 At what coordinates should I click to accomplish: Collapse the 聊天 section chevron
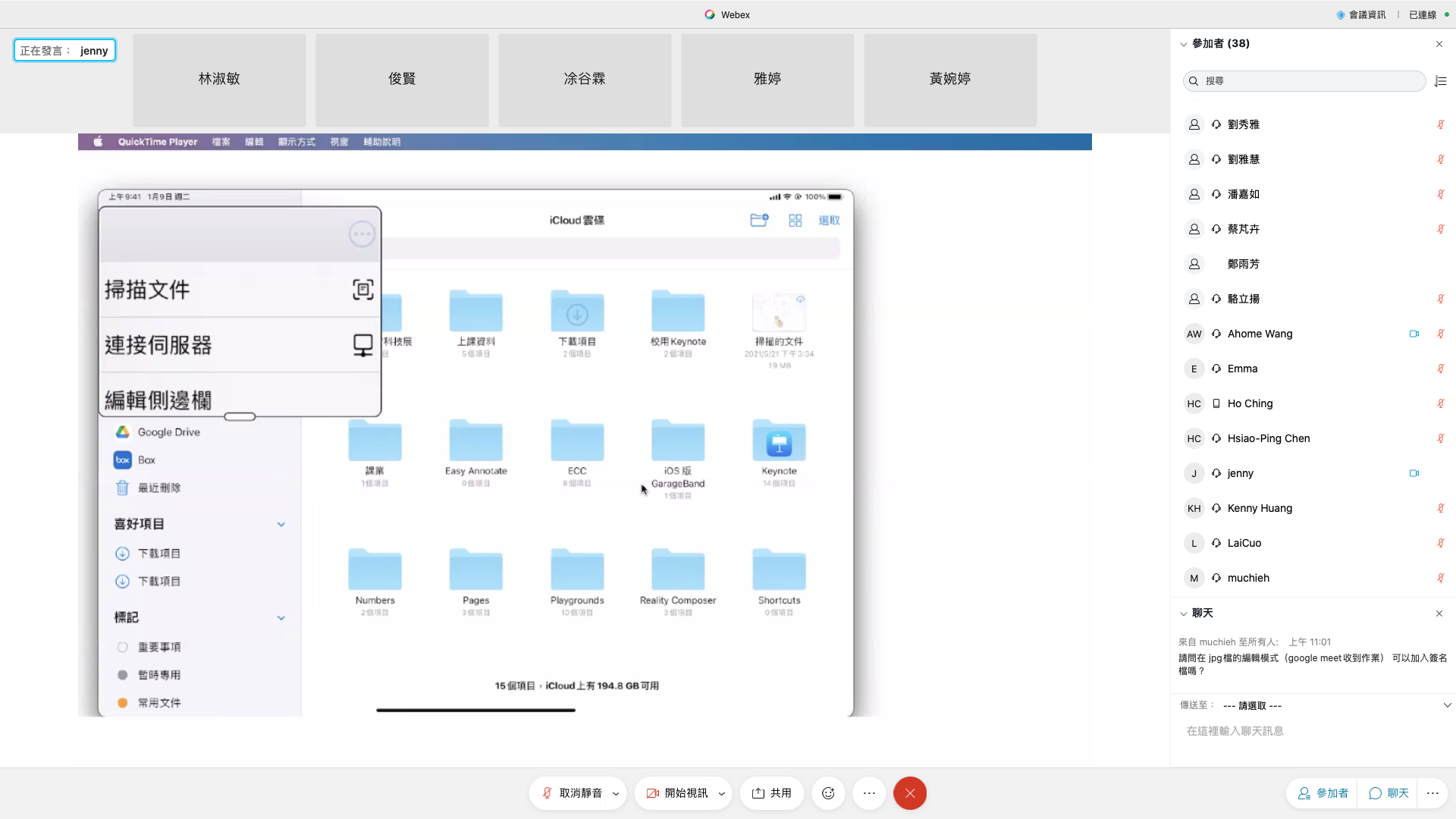[1183, 613]
